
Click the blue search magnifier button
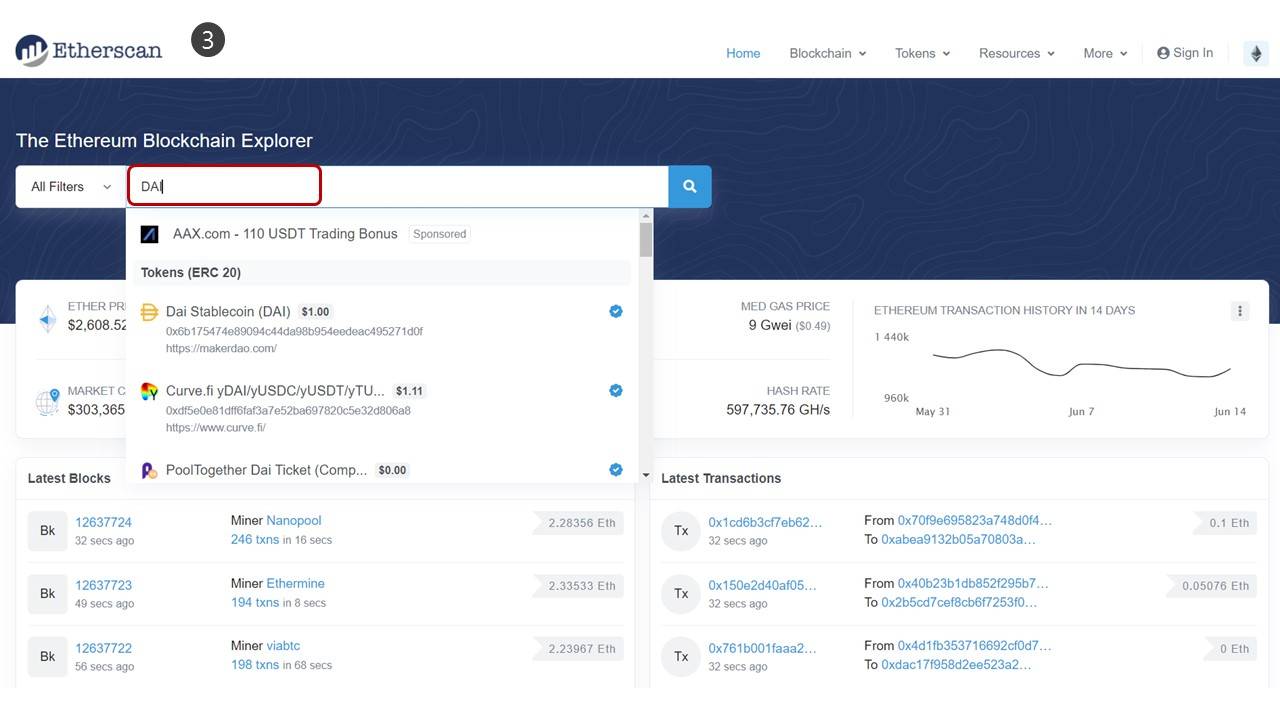pos(689,186)
